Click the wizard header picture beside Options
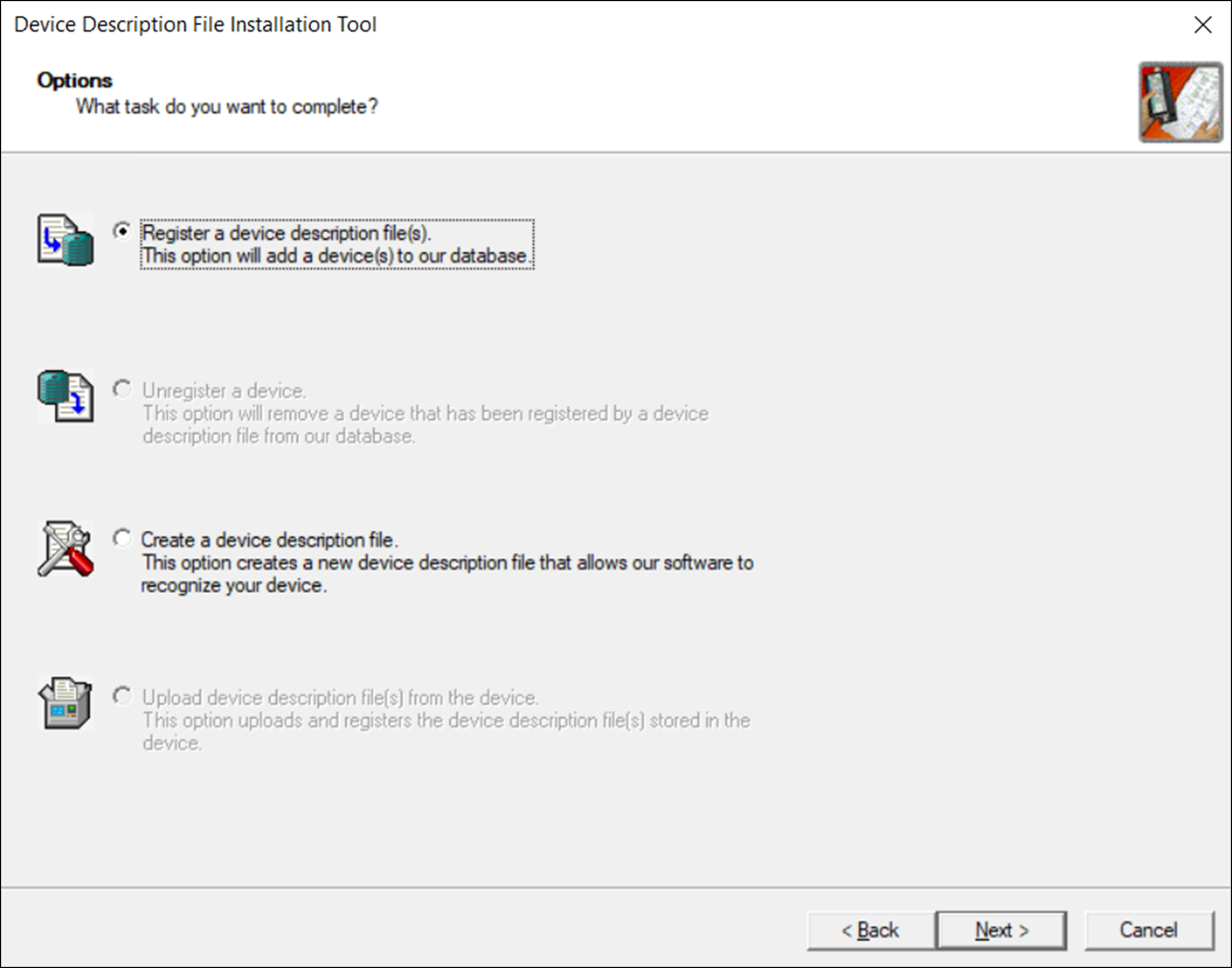Screen dimensions: 1232x968 [1181, 102]
